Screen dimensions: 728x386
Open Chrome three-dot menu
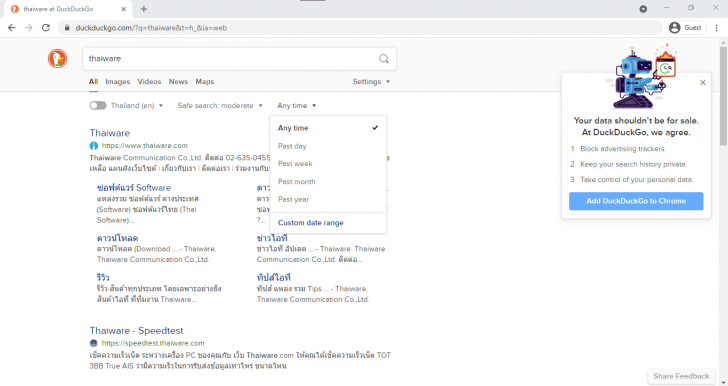(x=716, y=28)
